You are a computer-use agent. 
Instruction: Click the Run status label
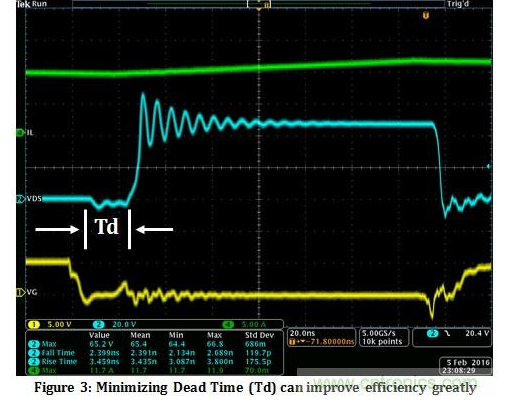coord(39,4)
